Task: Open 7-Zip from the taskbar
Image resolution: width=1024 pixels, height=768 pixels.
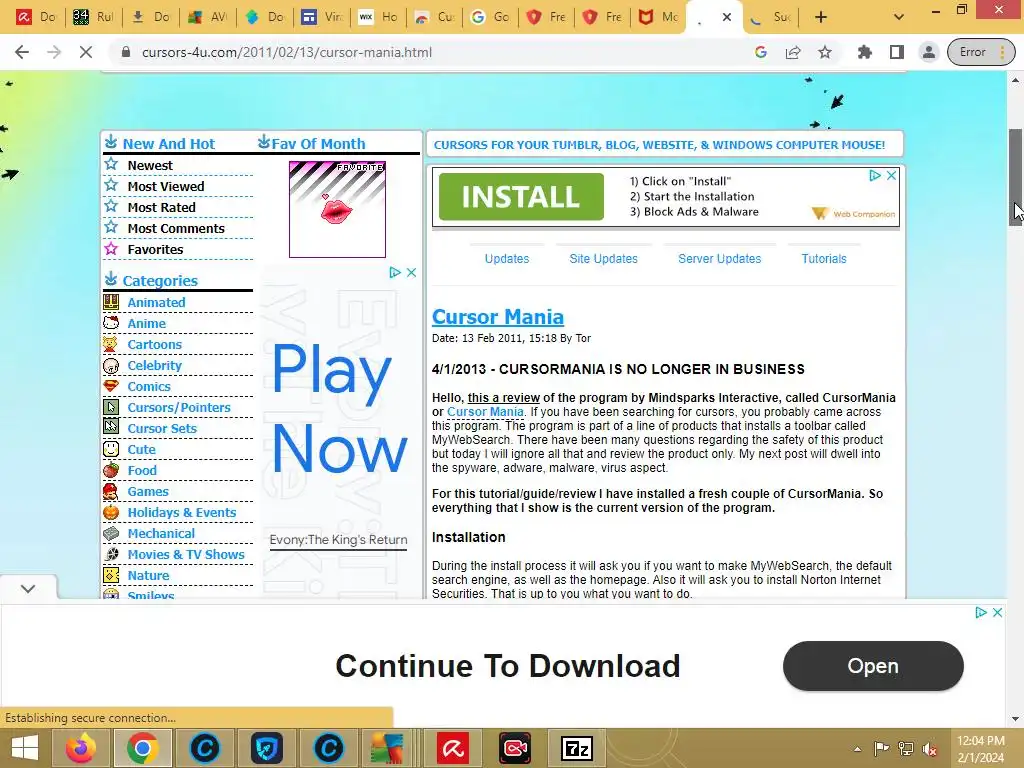Action: pos(577,748)
